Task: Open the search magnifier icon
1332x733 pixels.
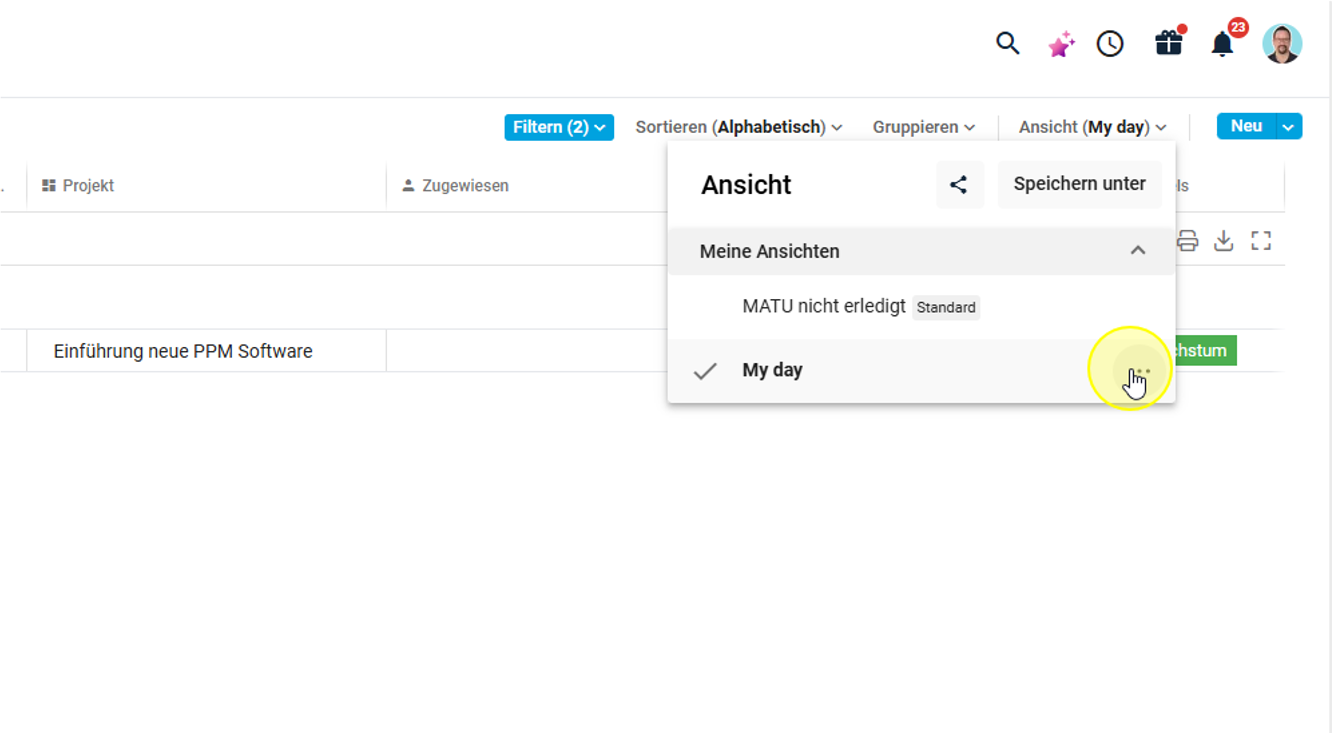Action: click(x=1007, y=44)
